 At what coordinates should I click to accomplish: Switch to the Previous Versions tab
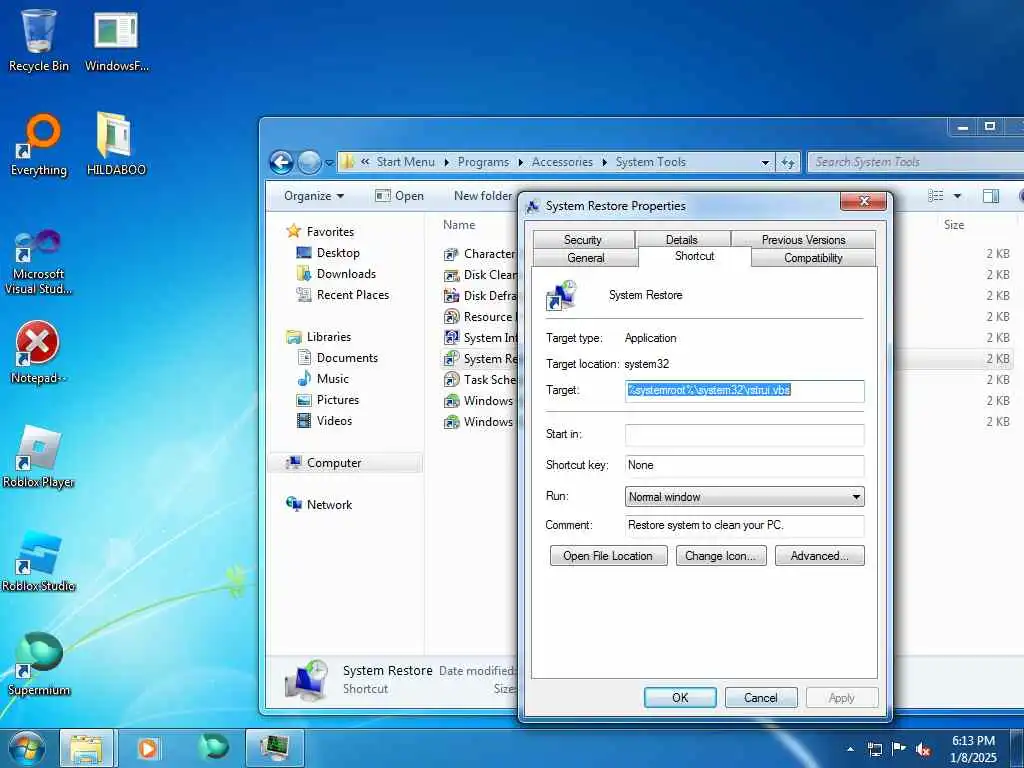point(803,239)
